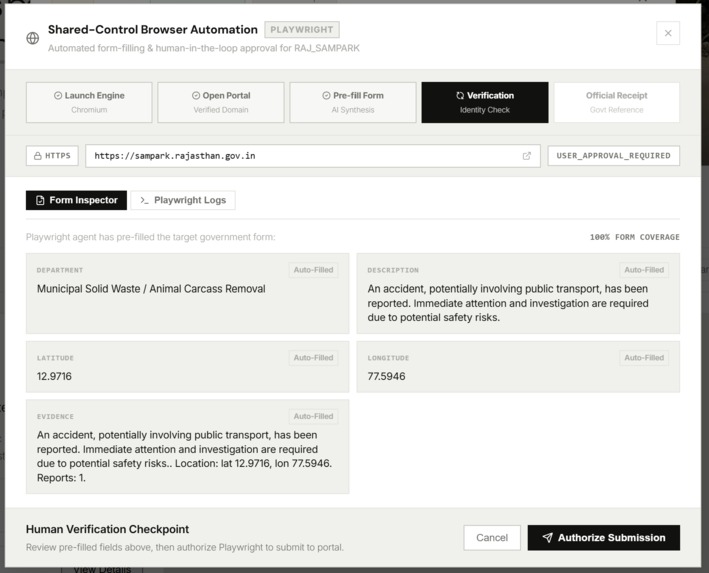Click the PLAYWRIGHT badge next to title

(302, 30)
